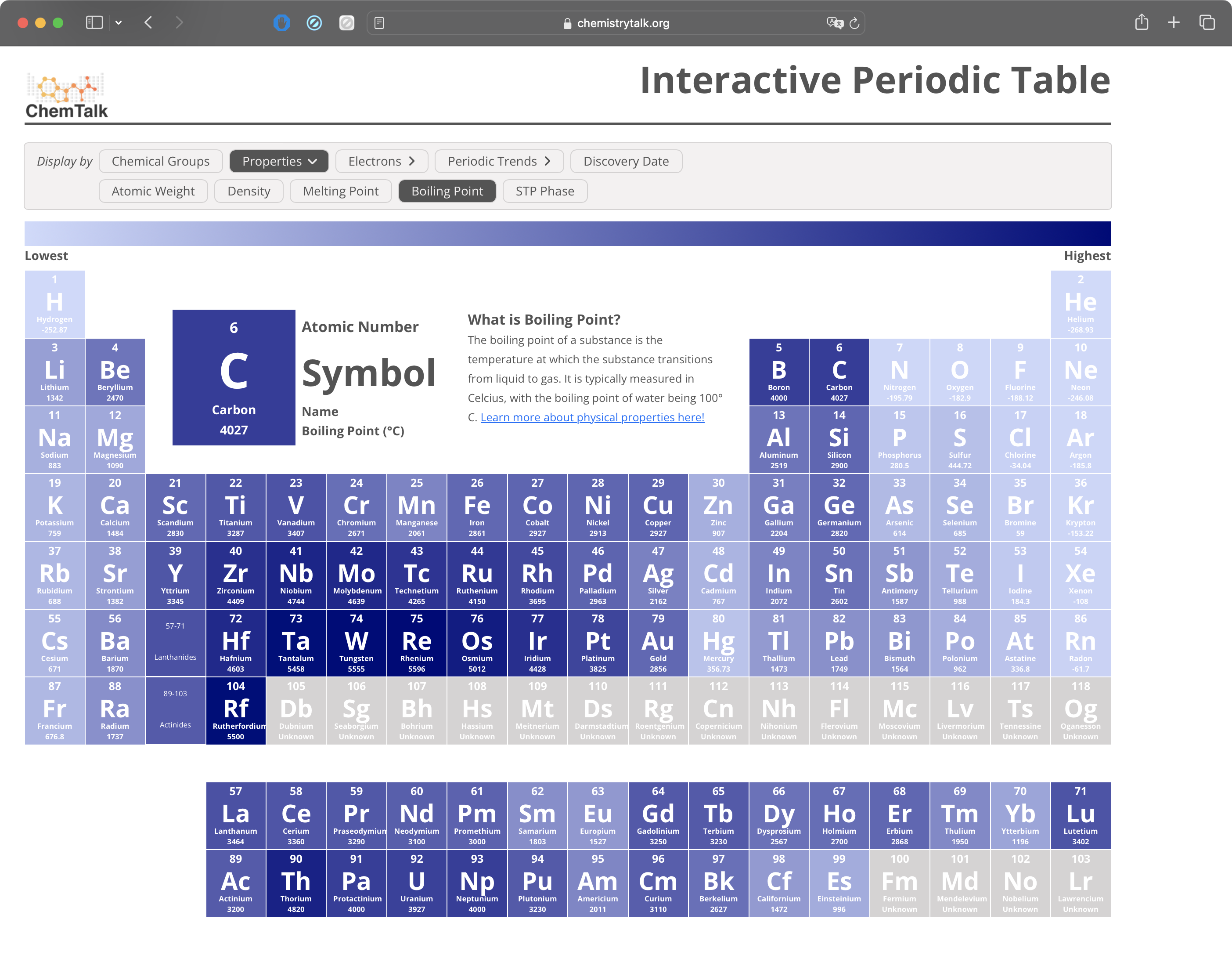Viewport: 1232px width, 962px height.
Task: Select the Einsteinium element tile
Action: pos(839,883)
